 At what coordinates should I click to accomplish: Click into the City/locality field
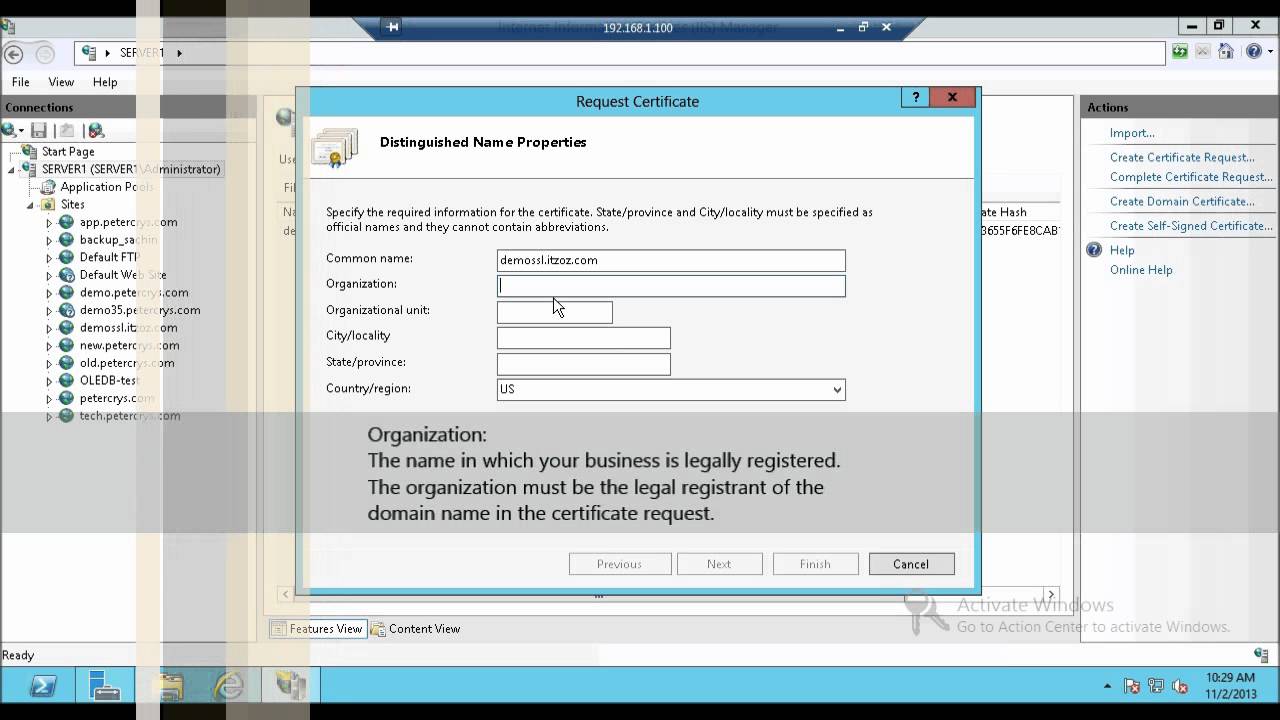click(x=584, y=338)
